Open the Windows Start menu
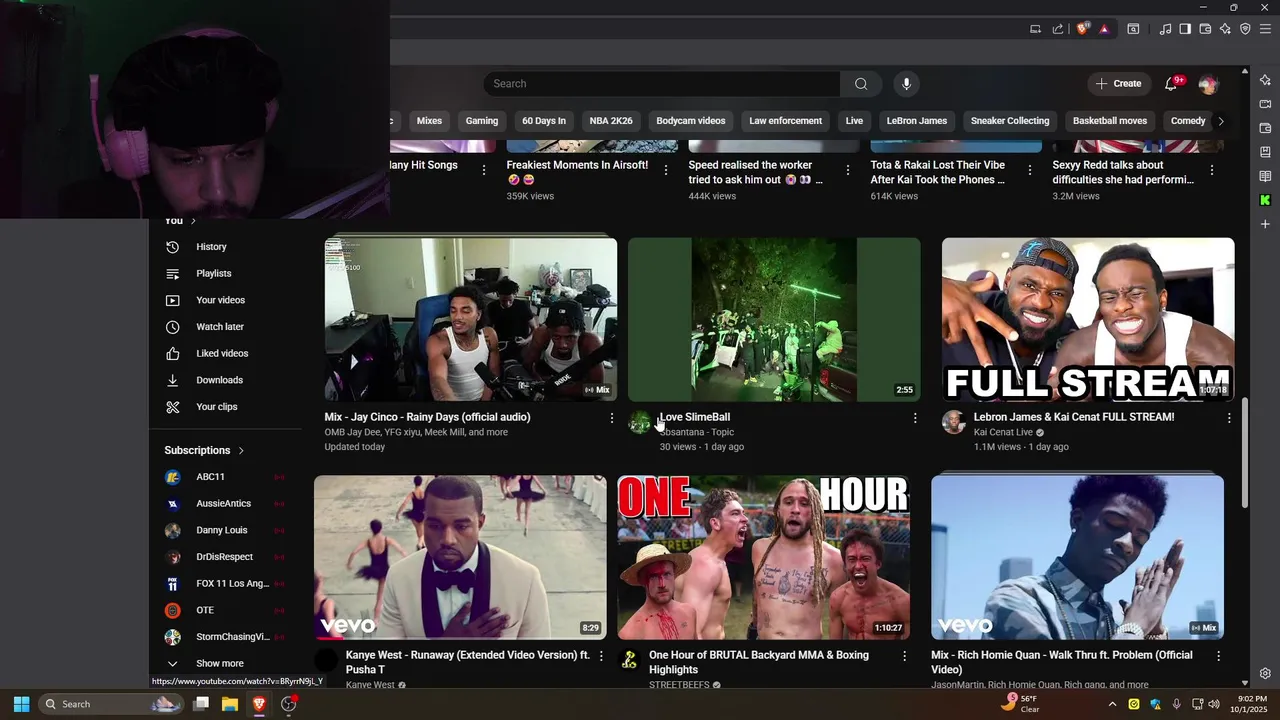 [x=21, y=704]
